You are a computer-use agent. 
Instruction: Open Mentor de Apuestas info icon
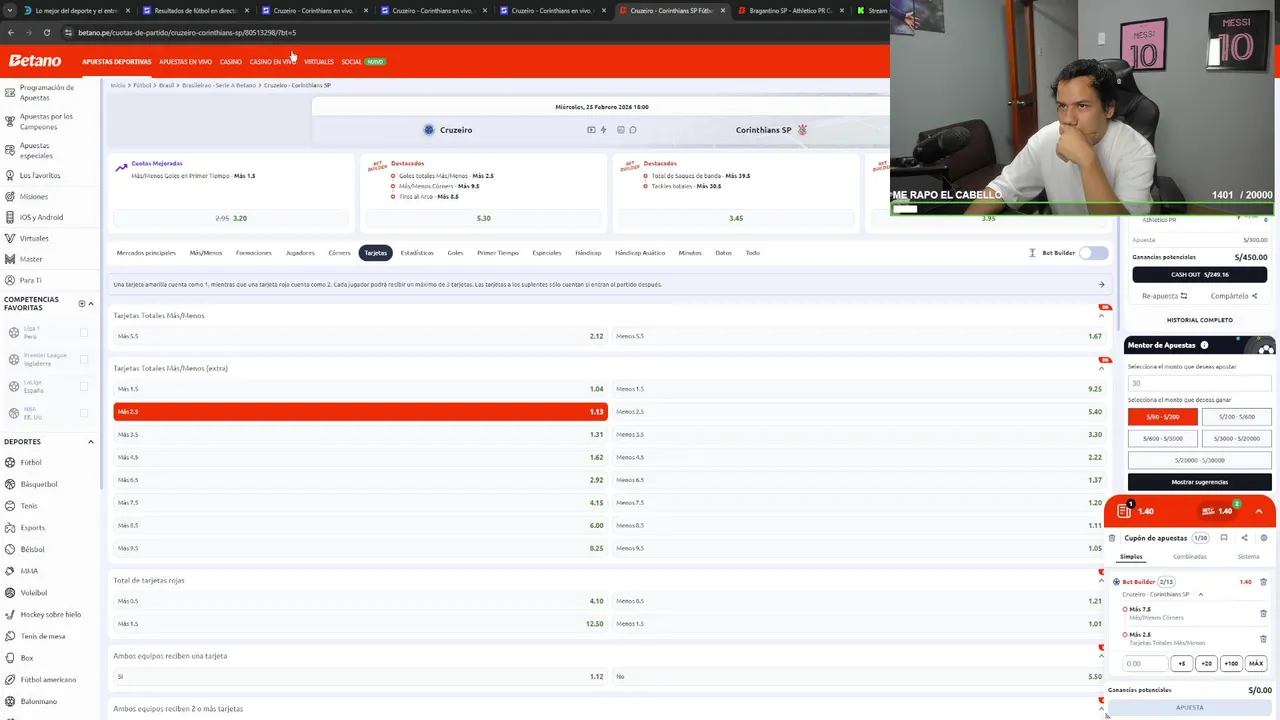pyautogui.click(x=1204, y=346)
